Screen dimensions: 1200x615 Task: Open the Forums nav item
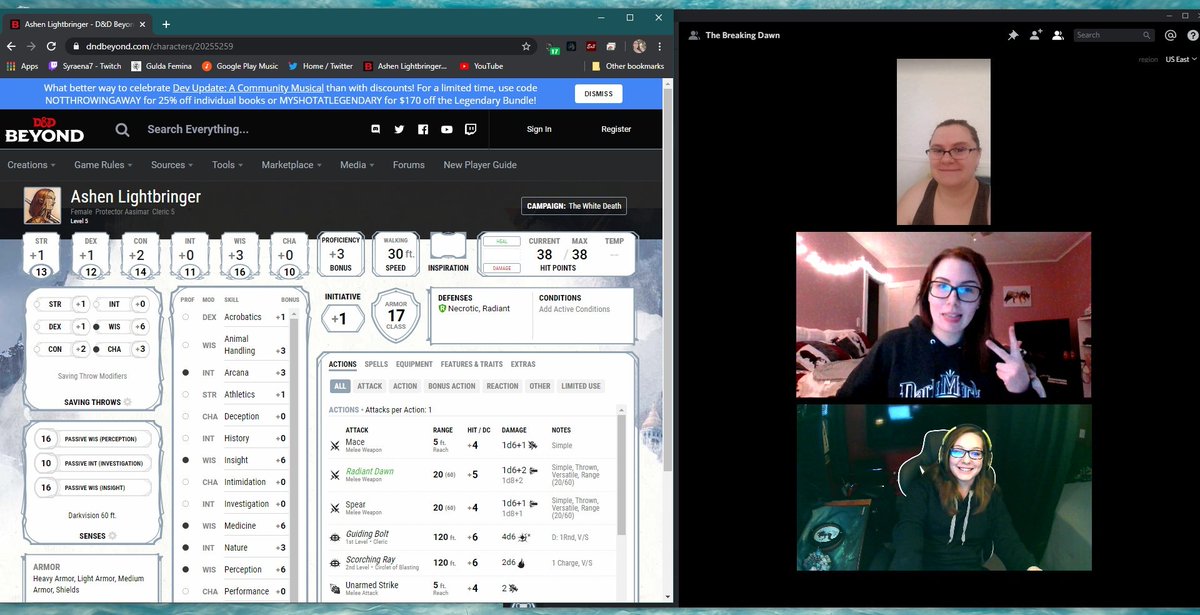coord(408,165)
